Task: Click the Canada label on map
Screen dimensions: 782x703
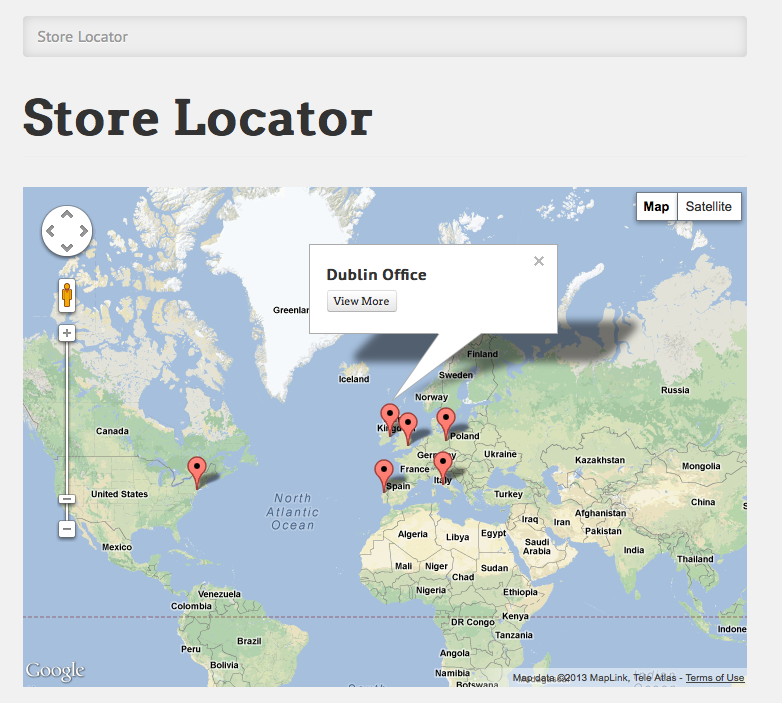Action: pyautogui.click(x=112, y=431)
